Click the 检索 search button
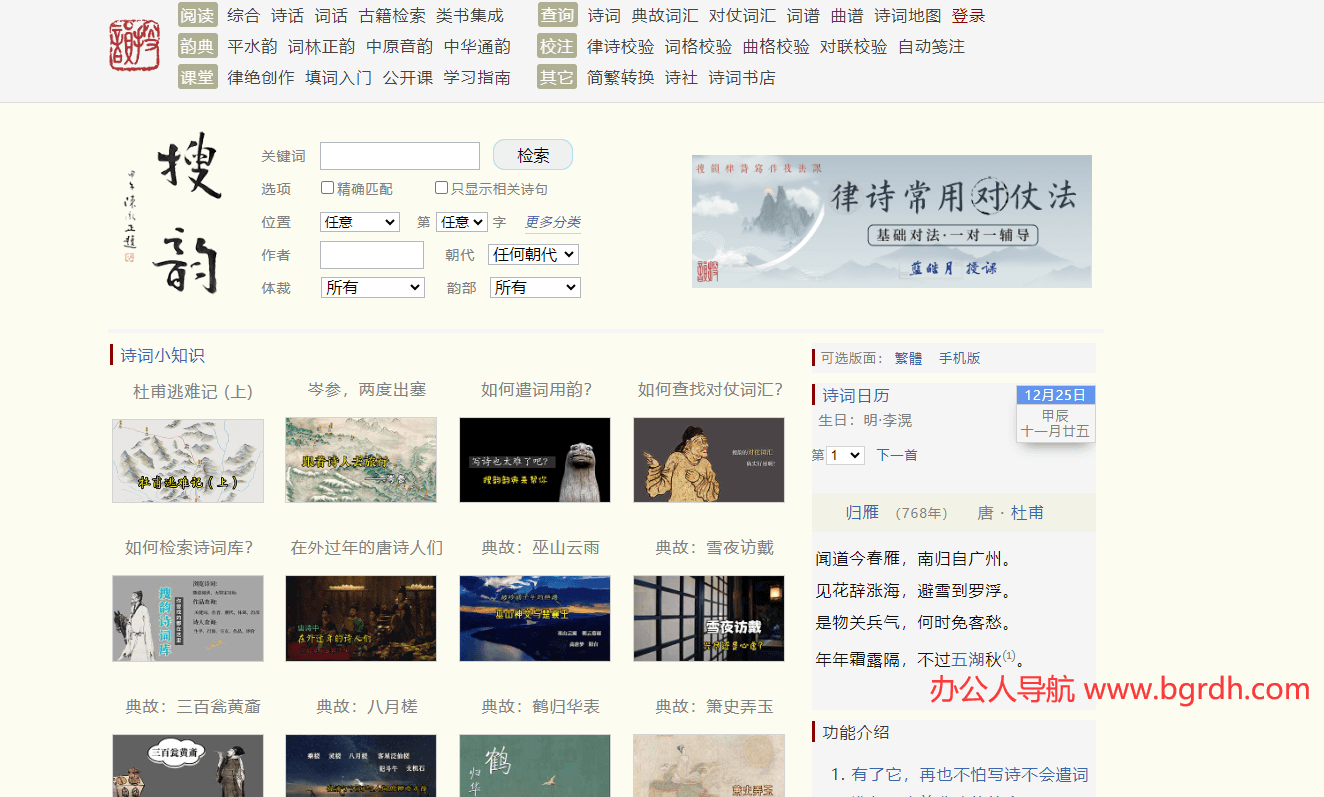The image size is (1324, 797). click(532, 154)
